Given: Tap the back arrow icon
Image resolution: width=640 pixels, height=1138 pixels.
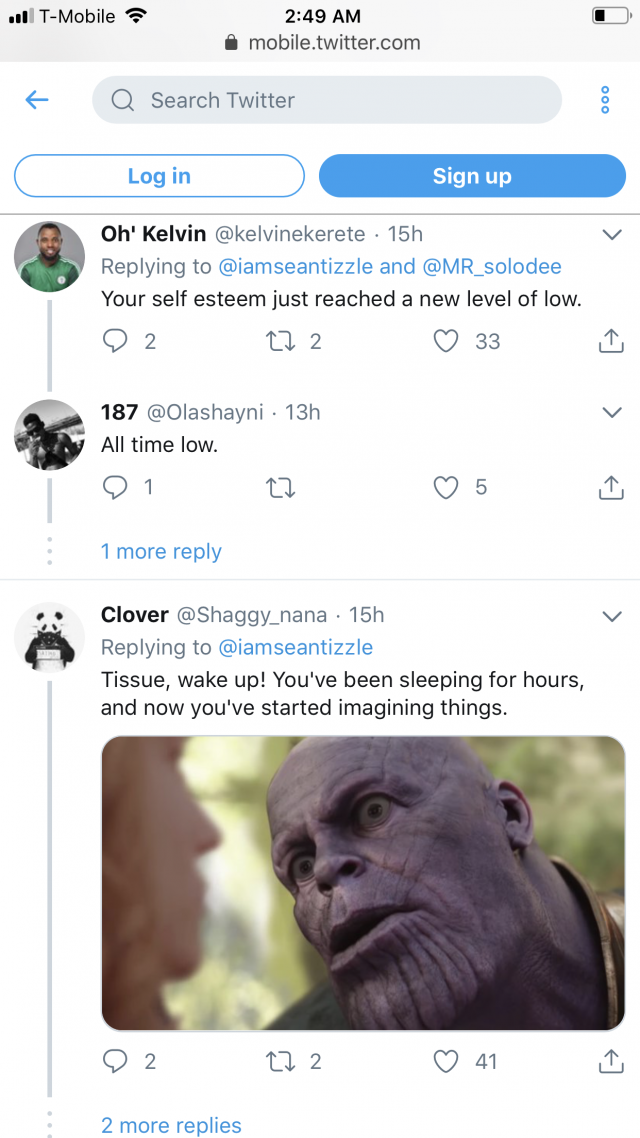Looking at the screenshot, I should [x=37, y=100].
